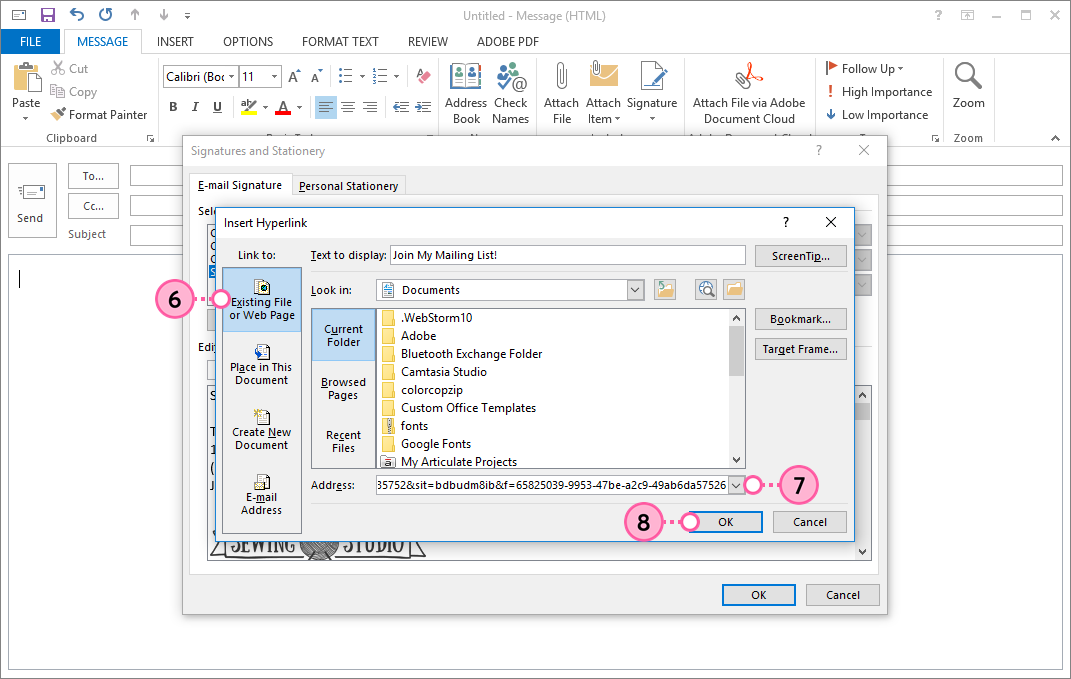Decrease the indent level

(x=401, y=107)
